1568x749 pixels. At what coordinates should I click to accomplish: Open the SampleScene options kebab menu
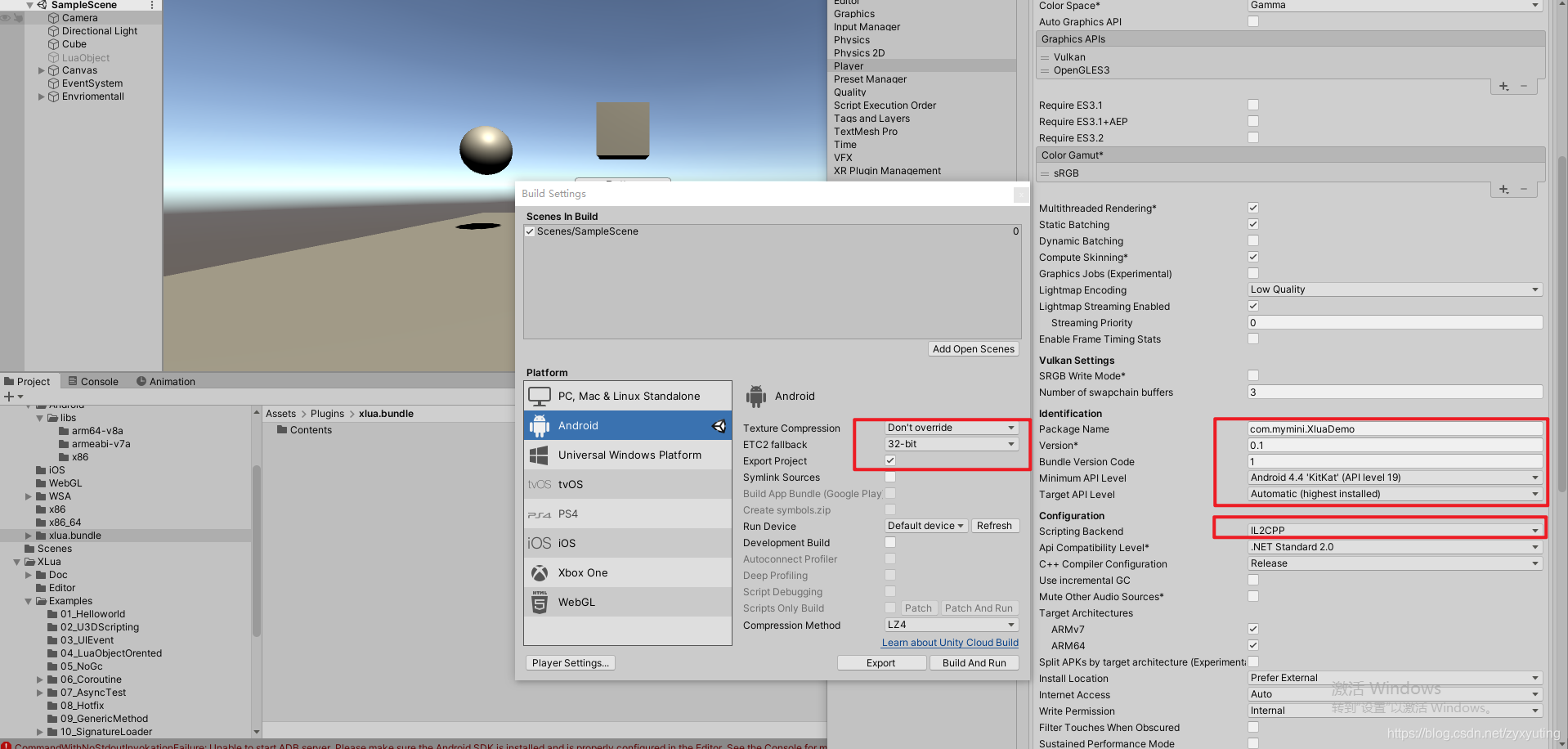click(152, 5)
